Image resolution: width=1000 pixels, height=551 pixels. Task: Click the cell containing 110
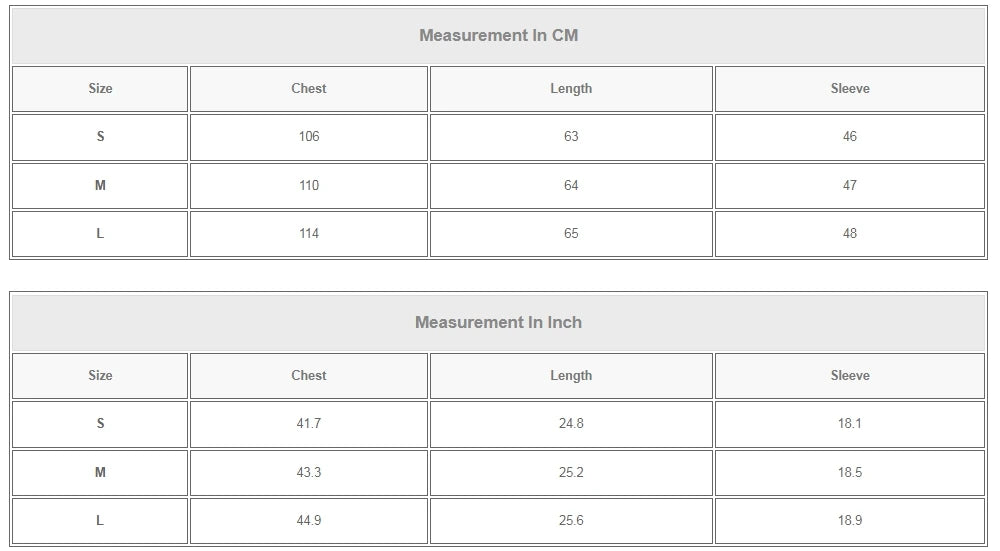coord(309,186)
